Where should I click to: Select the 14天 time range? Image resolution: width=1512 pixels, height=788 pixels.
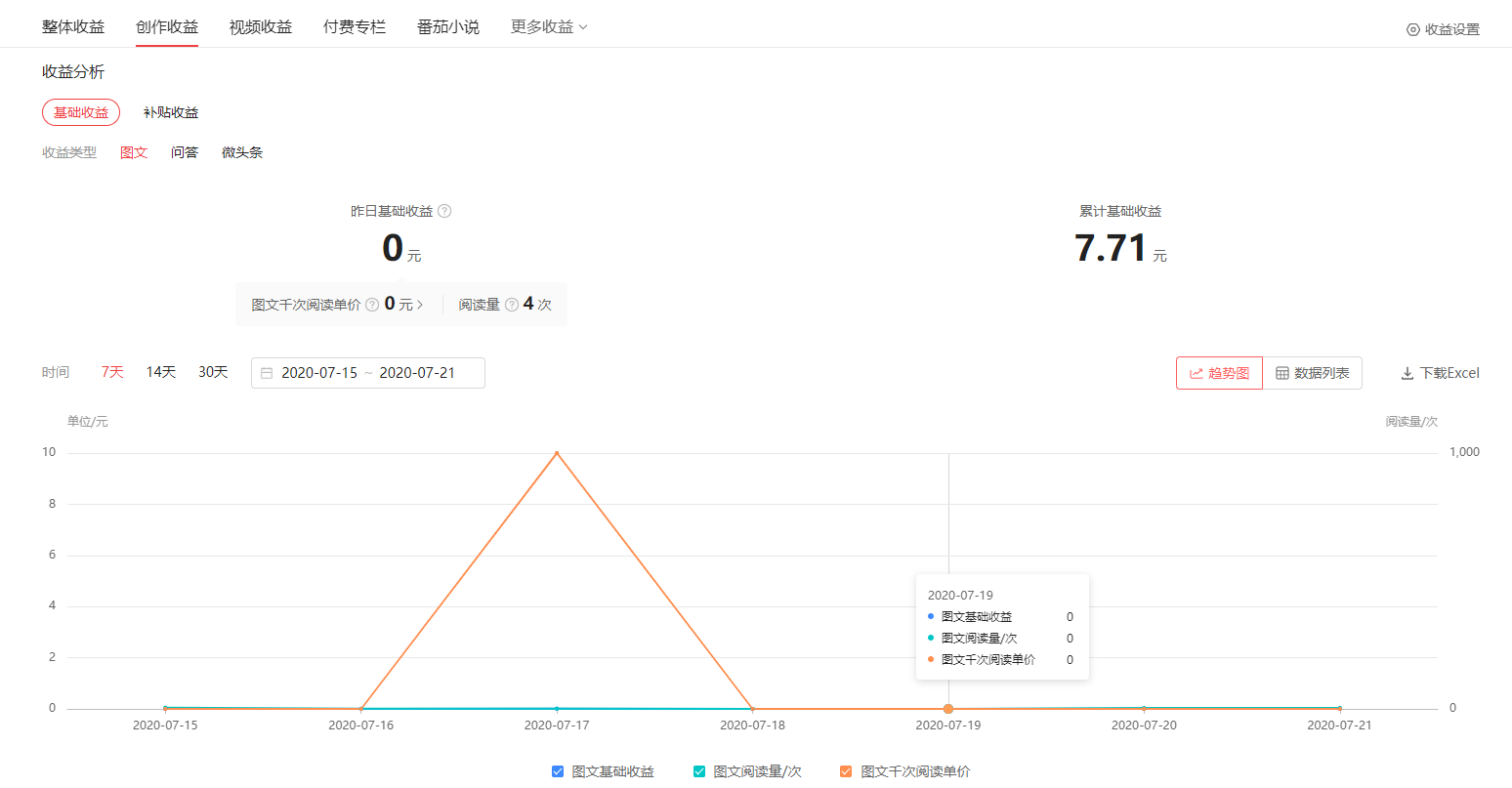[160, 372]
